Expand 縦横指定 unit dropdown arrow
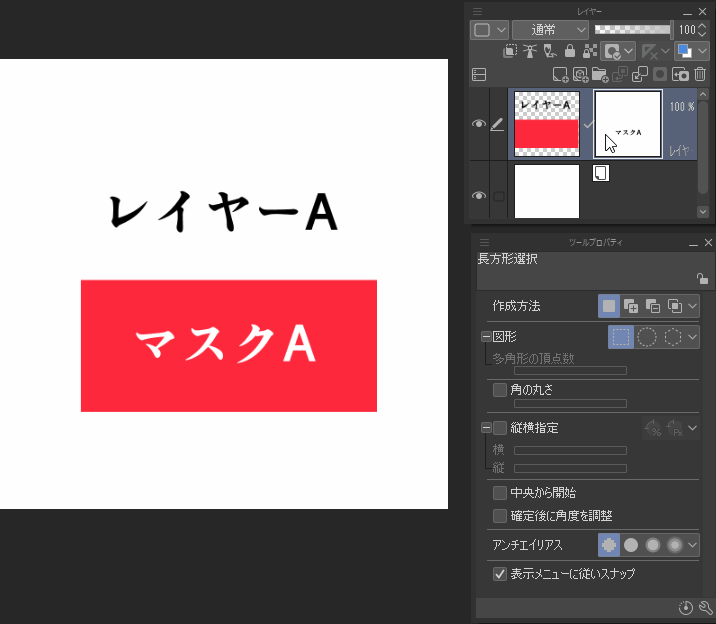 pos(693,428)
